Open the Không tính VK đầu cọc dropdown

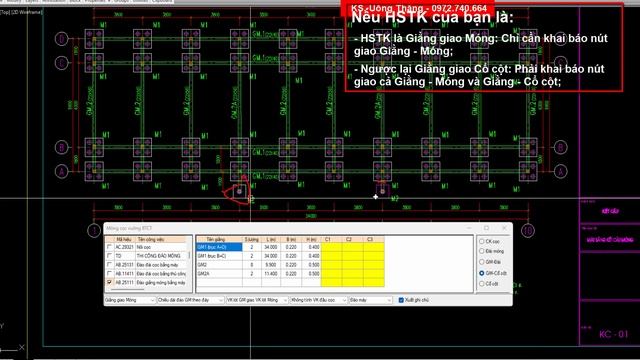click(x=318, y=300)
